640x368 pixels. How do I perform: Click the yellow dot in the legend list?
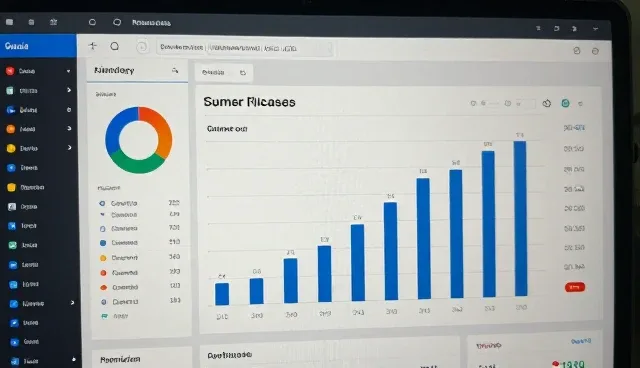tap(103, 258)
